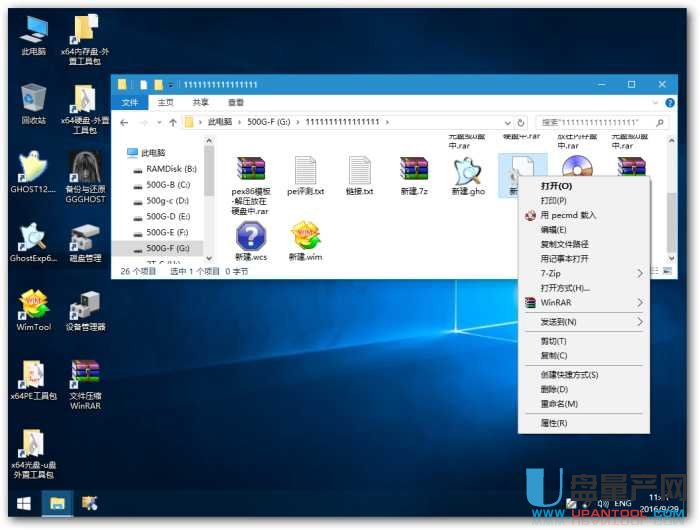The height and width of the screenshot is (530, 700).
Task: Open the 设备管理器 desktop icon
Action: (85, 304)
